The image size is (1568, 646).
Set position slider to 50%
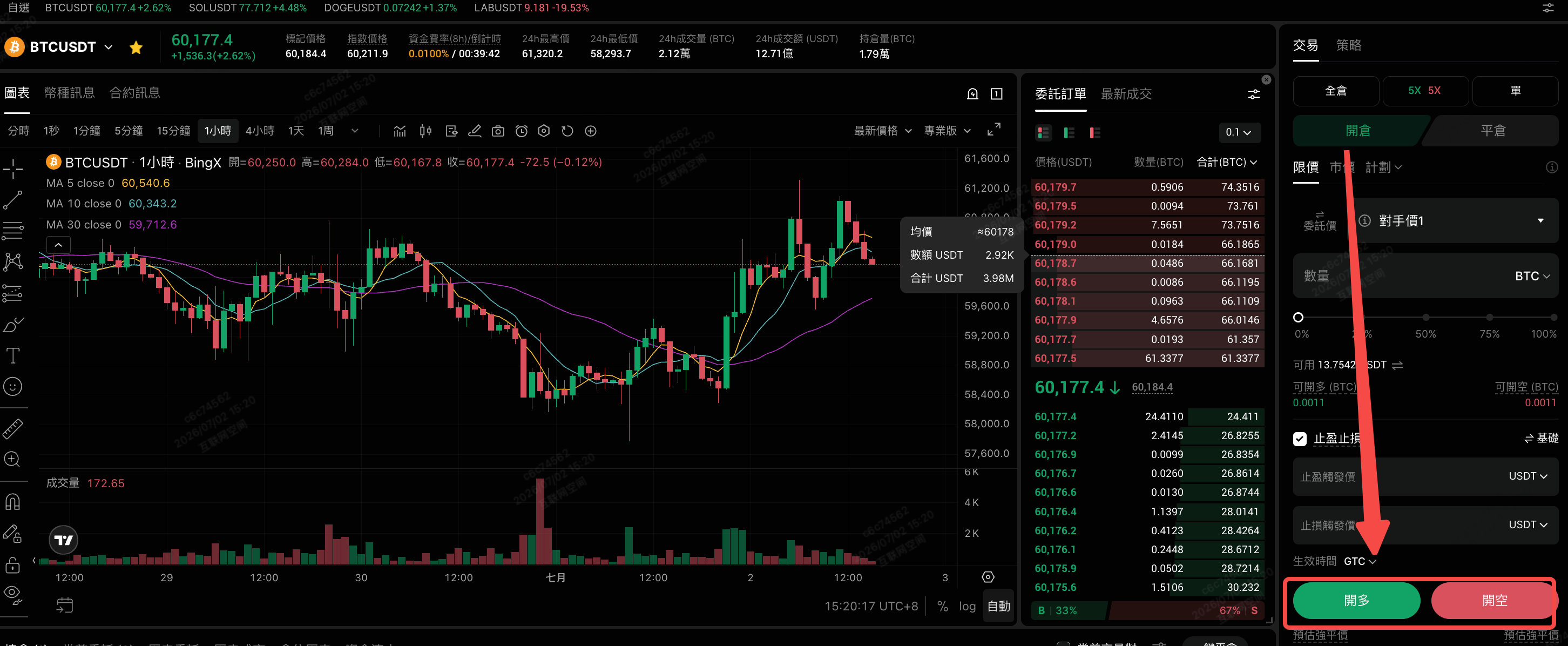(x=1425, y=317)
